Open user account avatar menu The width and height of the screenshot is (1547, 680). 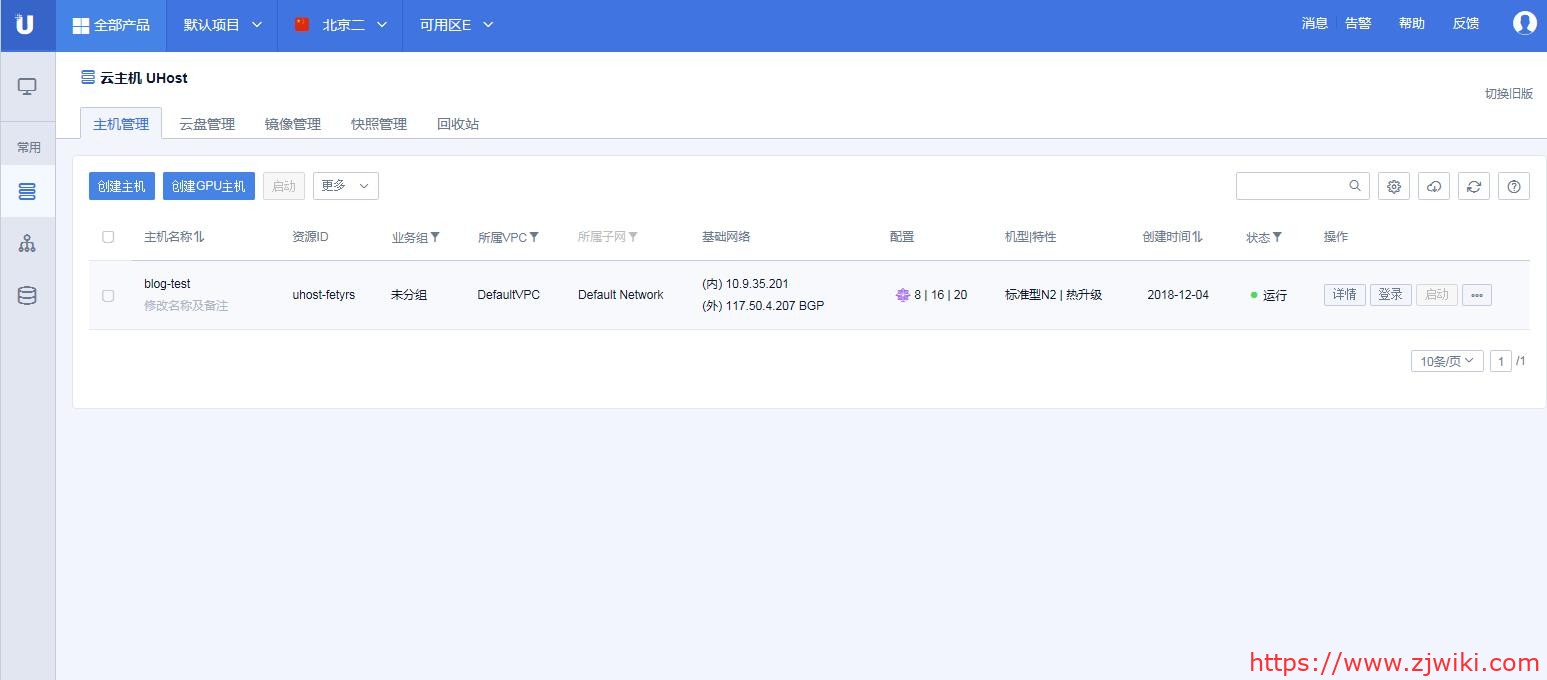click(x=1524, y=24)
